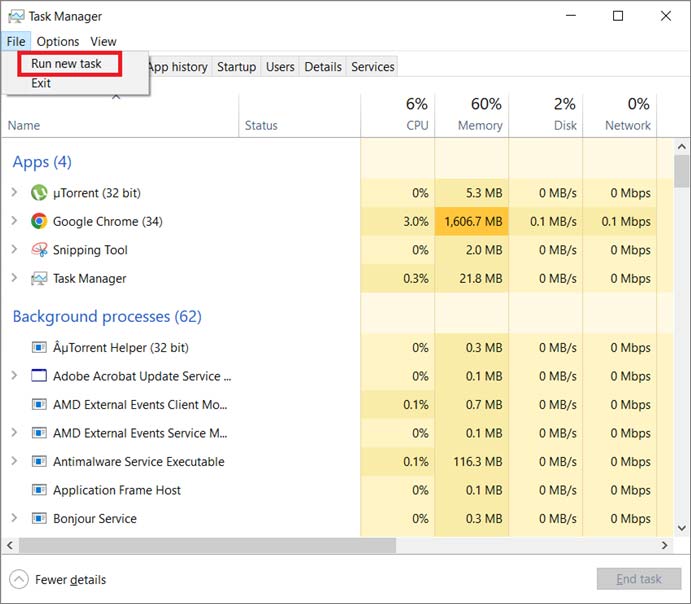
Task: Sort by the CPU column header
Action: (x=398, y=116)
